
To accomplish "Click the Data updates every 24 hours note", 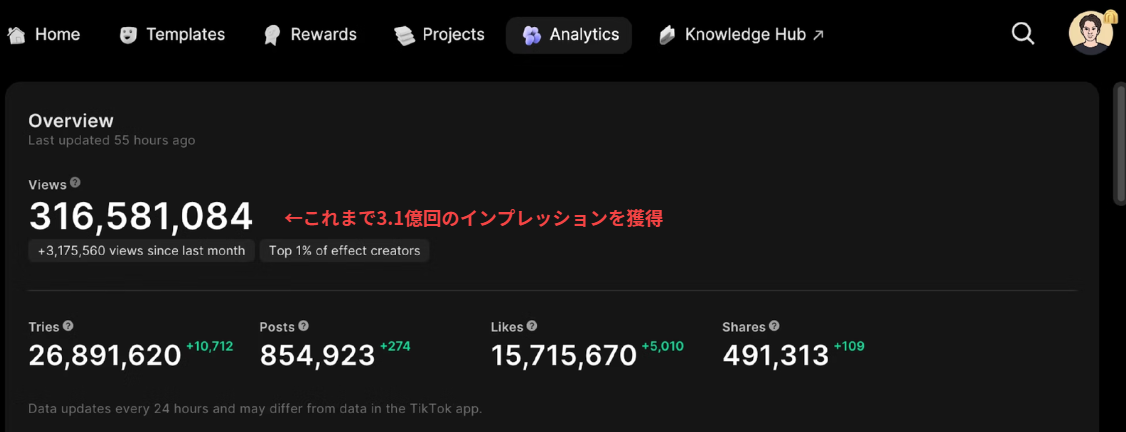I will 255,409.
